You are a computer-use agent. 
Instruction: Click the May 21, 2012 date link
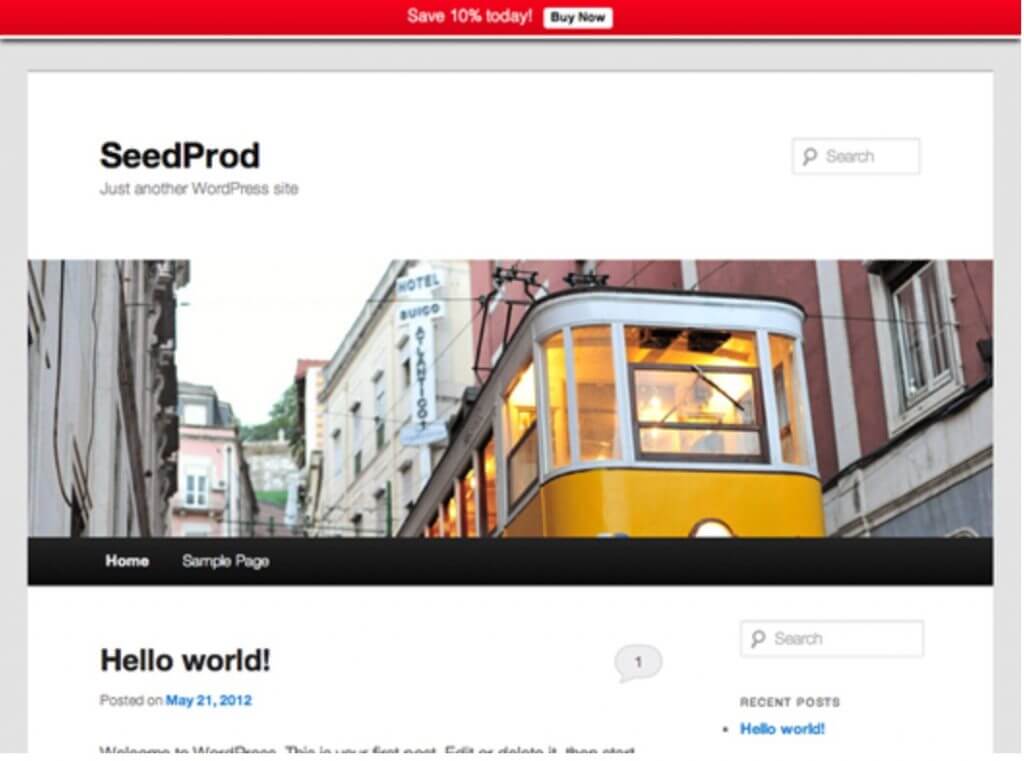[208, 700]
